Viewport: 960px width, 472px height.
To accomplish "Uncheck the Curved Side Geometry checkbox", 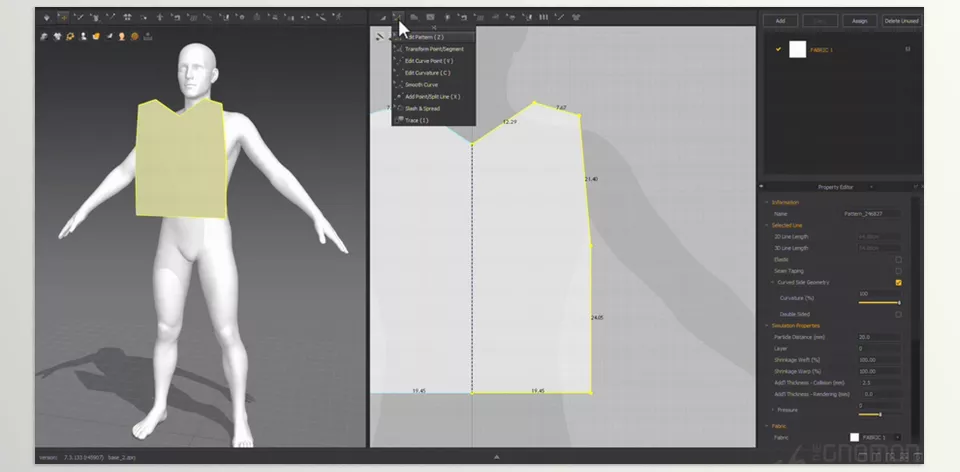I will (898, 282).
